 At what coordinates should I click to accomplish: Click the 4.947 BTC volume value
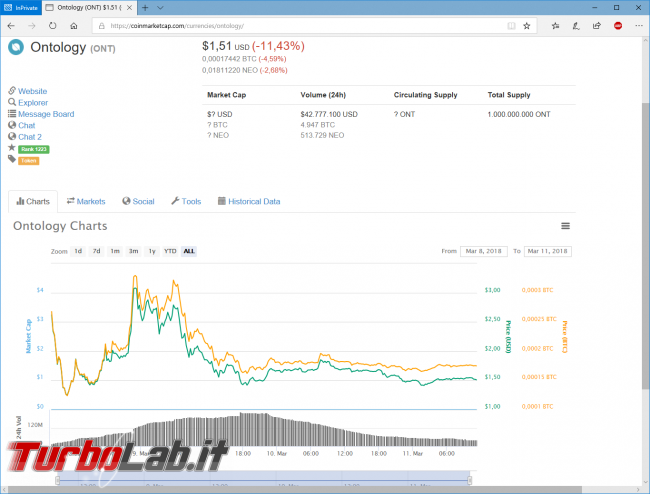(318, 125)
